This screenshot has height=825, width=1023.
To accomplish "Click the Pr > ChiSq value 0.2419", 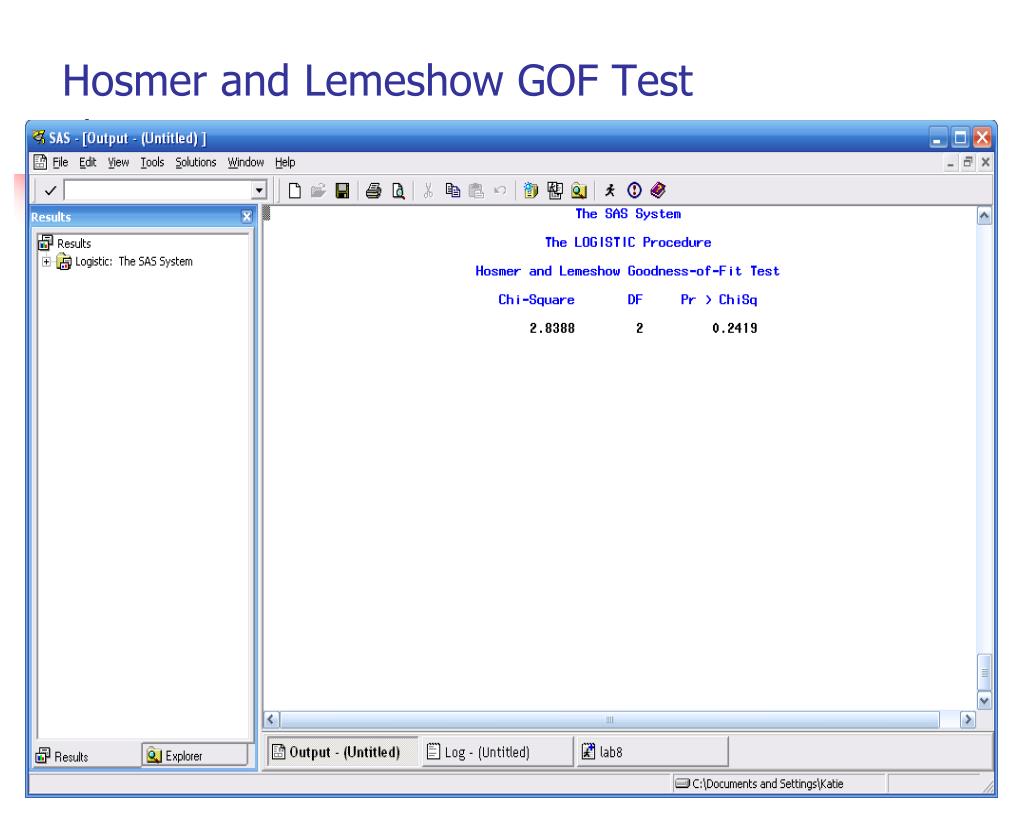I will 735,328.
